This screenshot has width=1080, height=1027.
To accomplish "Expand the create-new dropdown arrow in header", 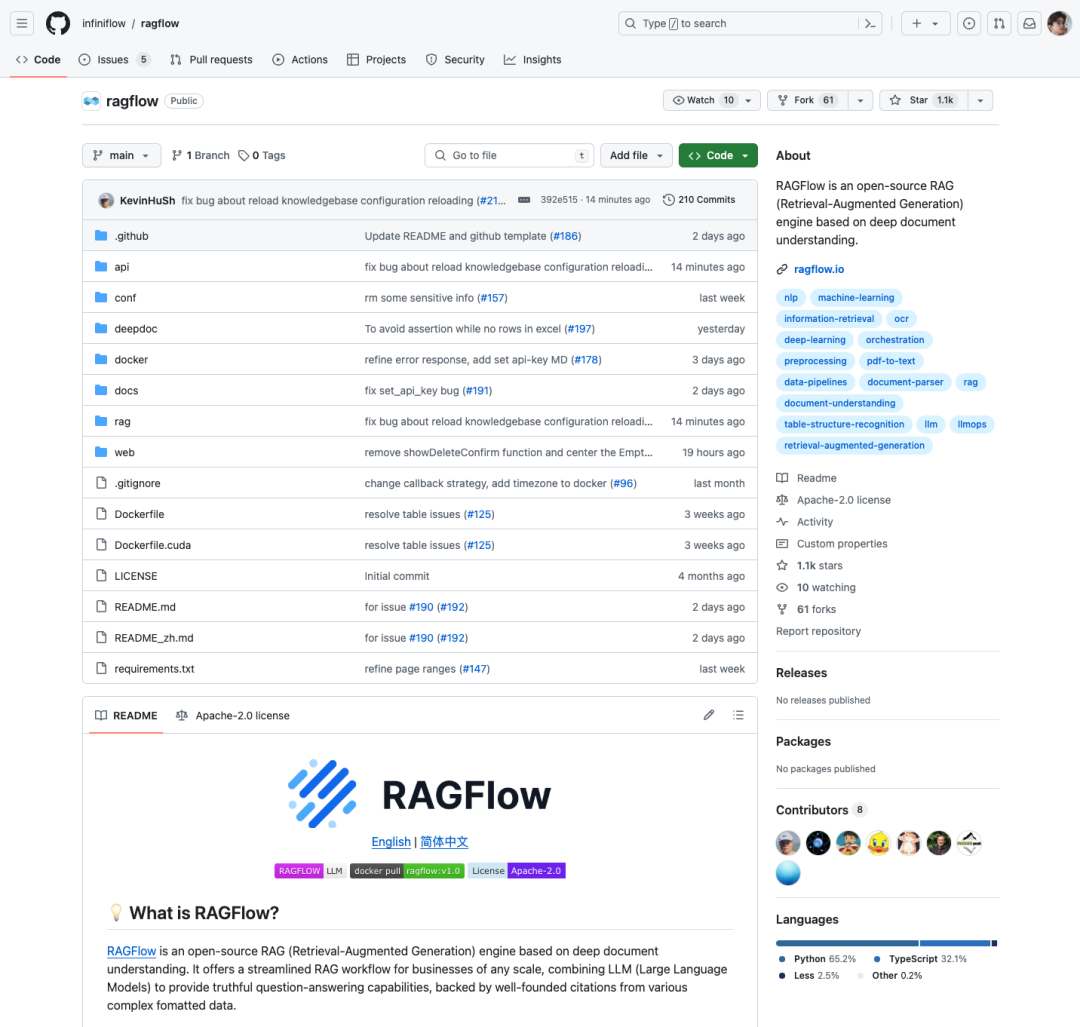I will tap(935, 23).
